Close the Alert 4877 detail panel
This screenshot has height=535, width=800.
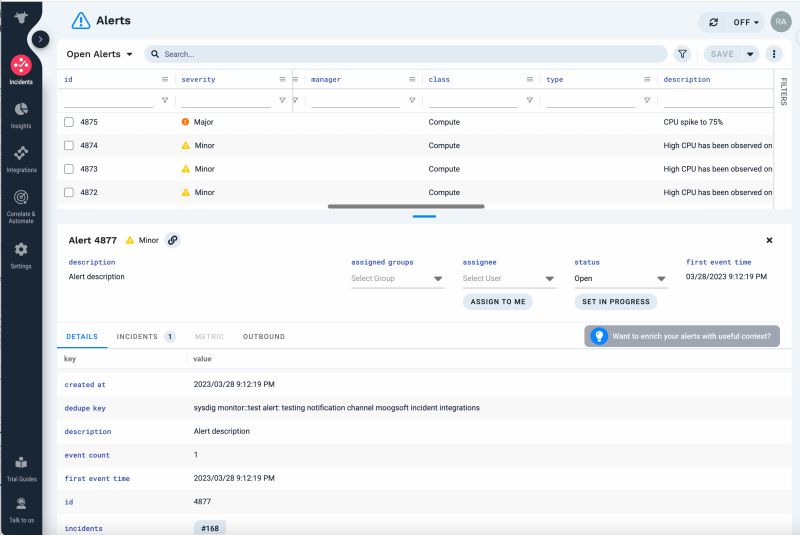[x=769, y=240]
